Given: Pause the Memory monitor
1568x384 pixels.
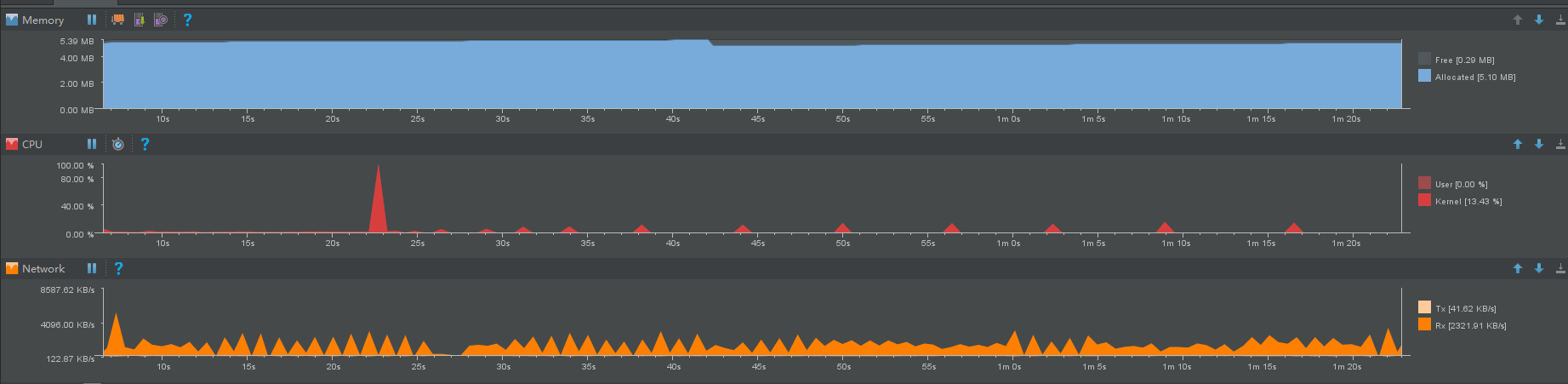Looking at the screenshot, I should [92, 20].
